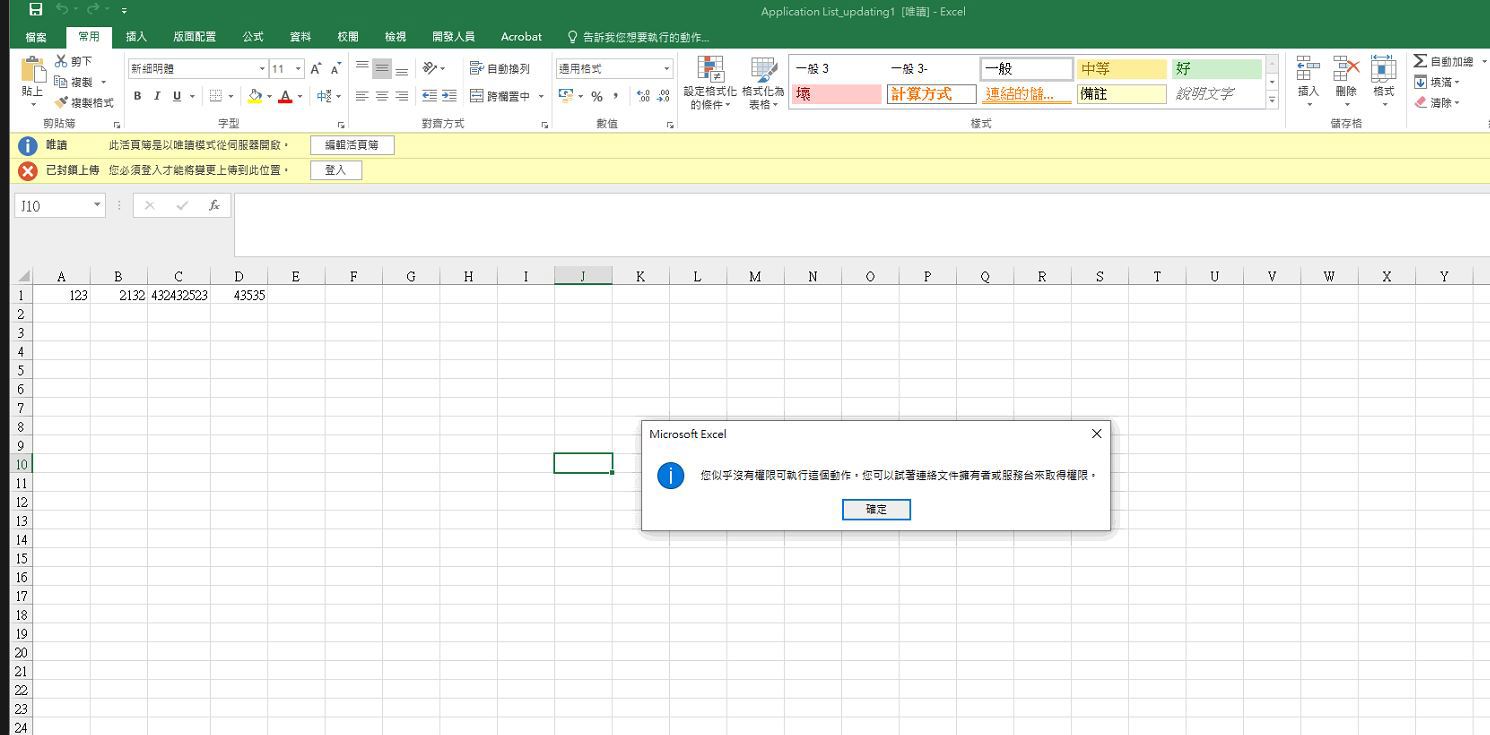1490x735 pixels.
Task: Toggle Italic formatting
Action: click(x=157, y=97)
